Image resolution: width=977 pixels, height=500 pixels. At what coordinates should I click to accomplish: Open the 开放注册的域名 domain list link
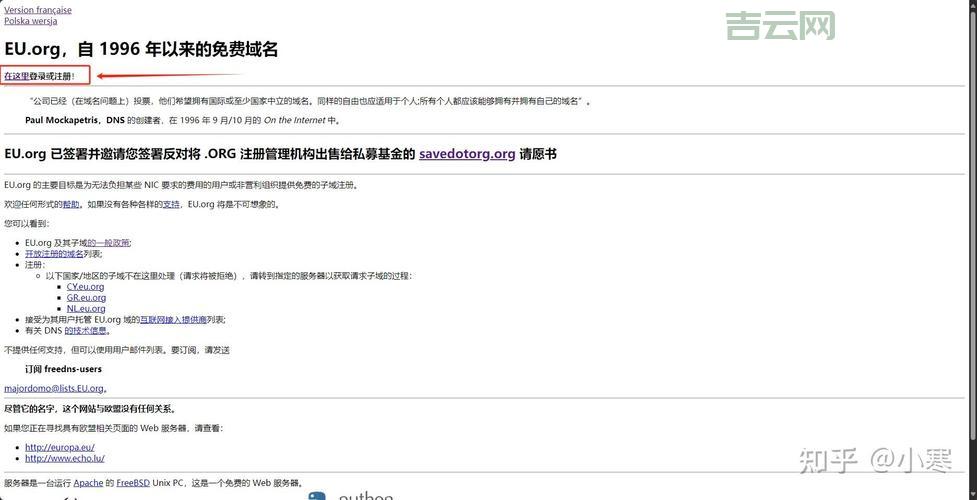(x=54, y=254)
